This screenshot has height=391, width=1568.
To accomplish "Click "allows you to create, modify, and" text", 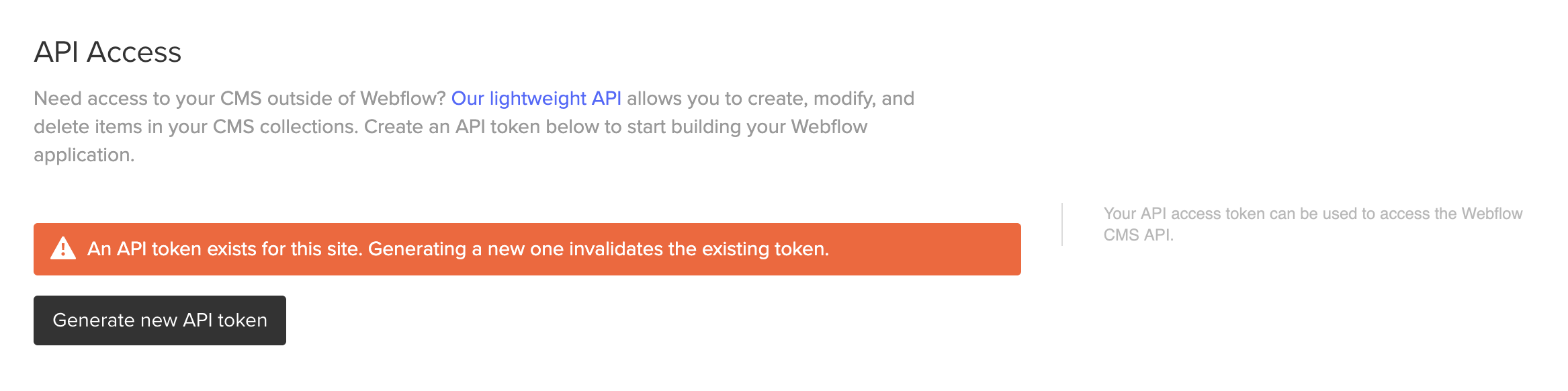I will point(771,98).
